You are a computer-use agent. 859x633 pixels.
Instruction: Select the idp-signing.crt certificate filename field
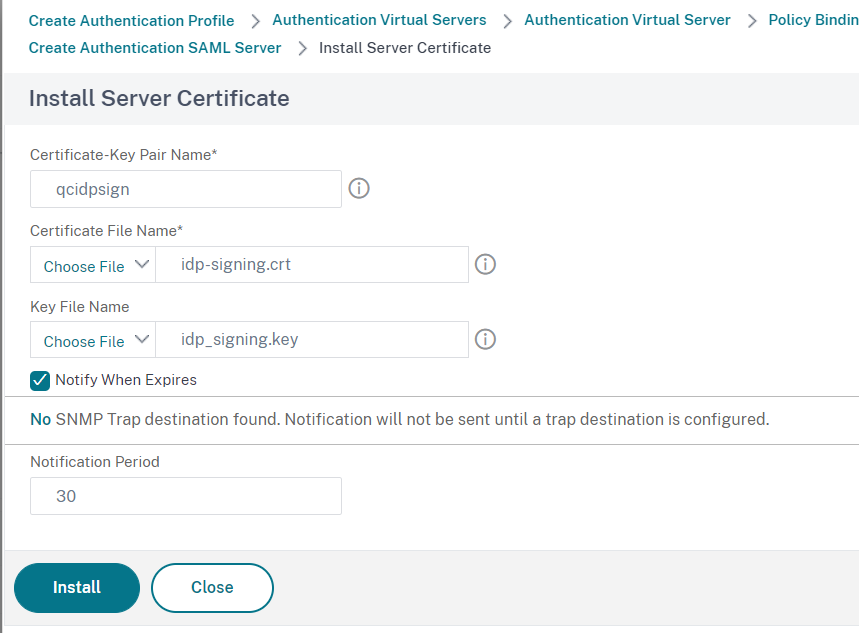pos(310,264)
